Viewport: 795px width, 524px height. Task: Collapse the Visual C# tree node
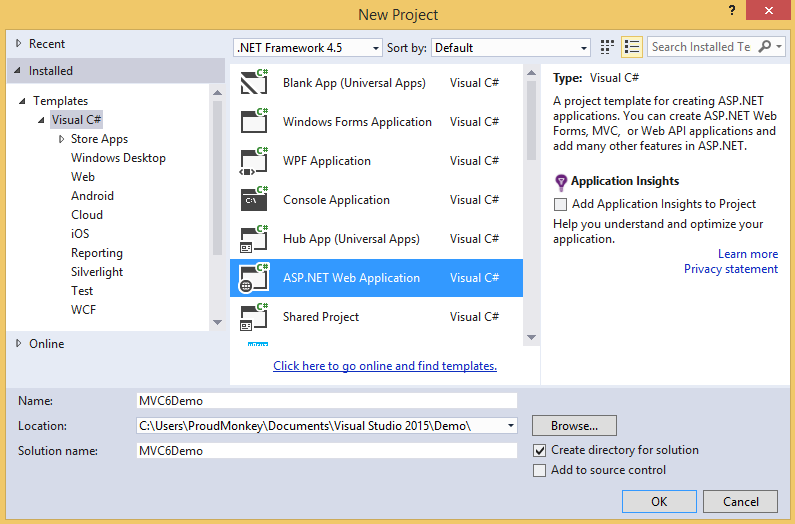[x=41, y=120]
